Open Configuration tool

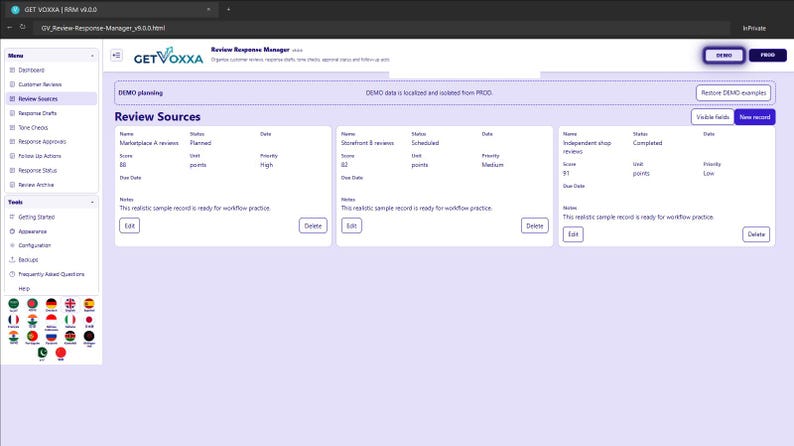pos(51,246)
